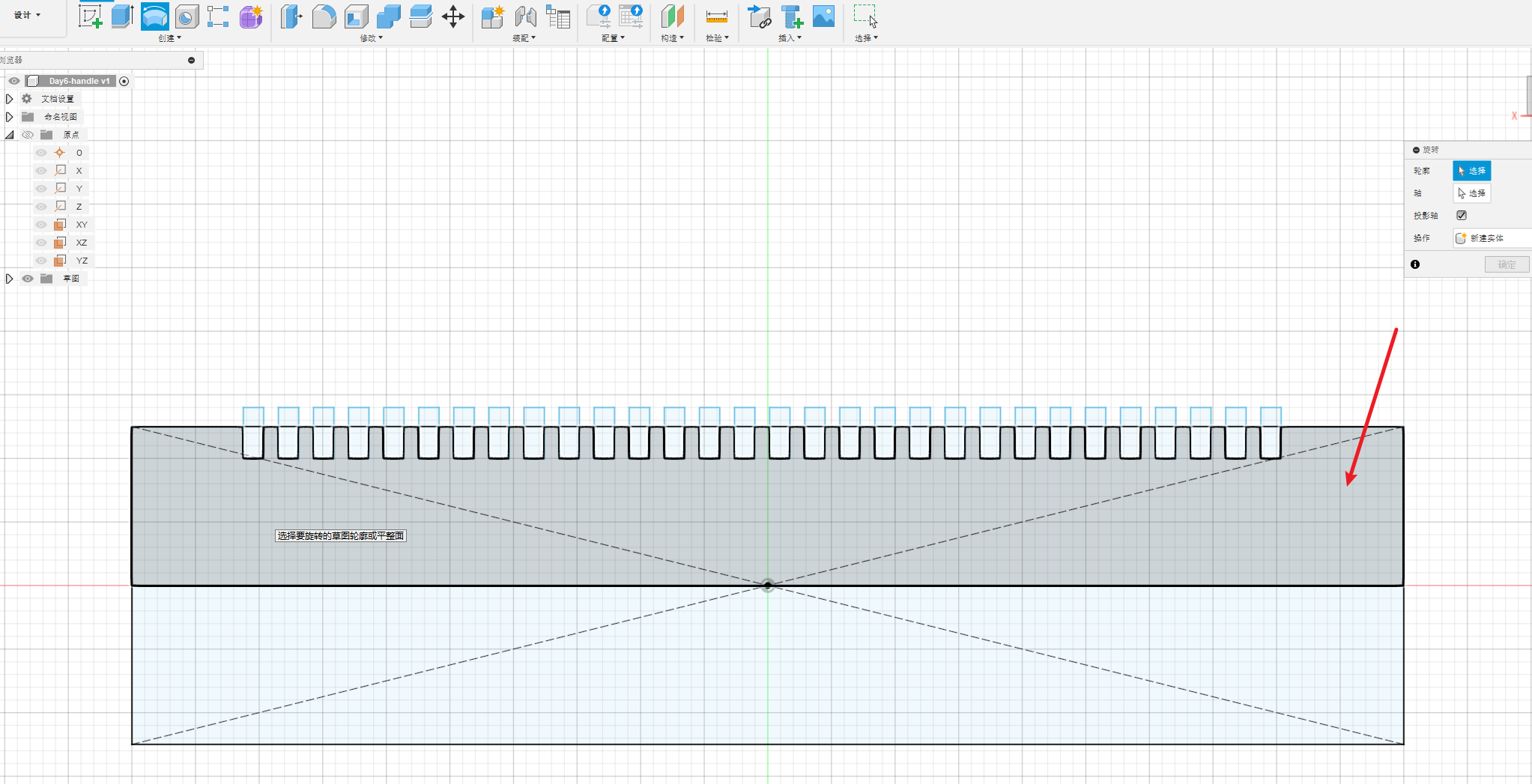The image size is (1532, 784).
Task: Click the Measure ruler icon
Action: click(717, 16)
